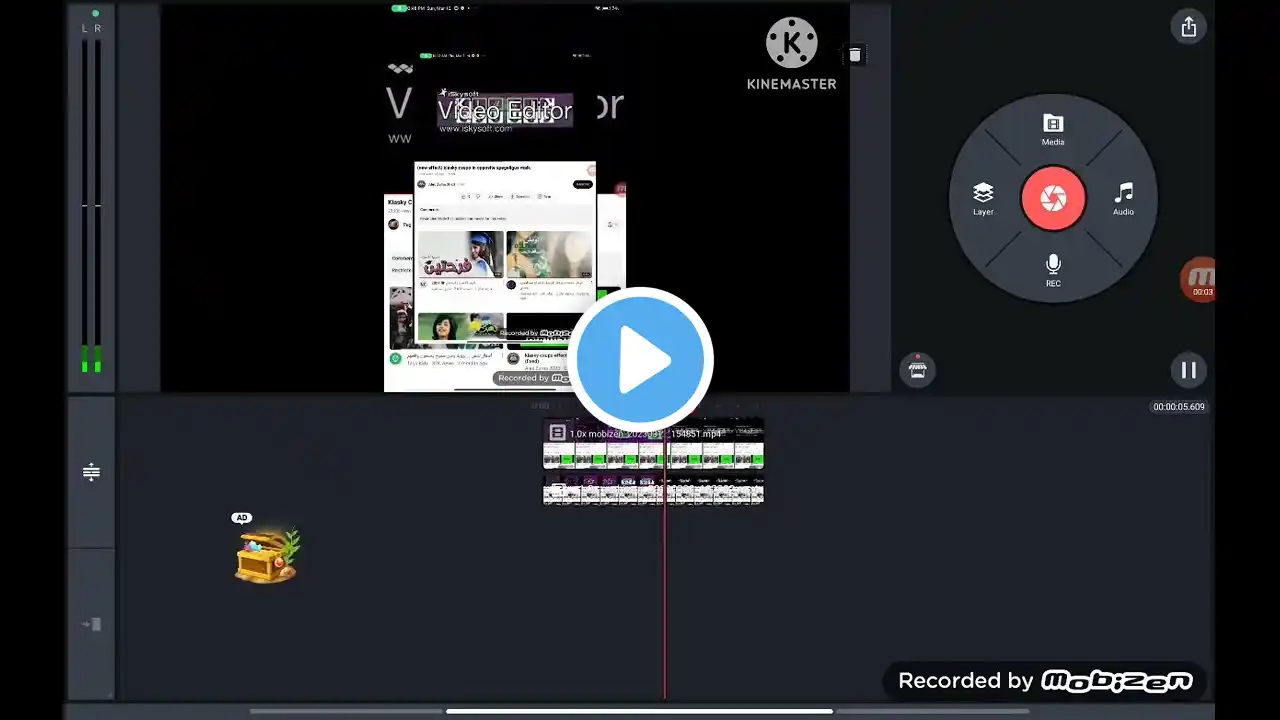Open the Audio browser in the wheel
The width and height of the screenshot is (1280, 720).
click(x=1124, y=199)
